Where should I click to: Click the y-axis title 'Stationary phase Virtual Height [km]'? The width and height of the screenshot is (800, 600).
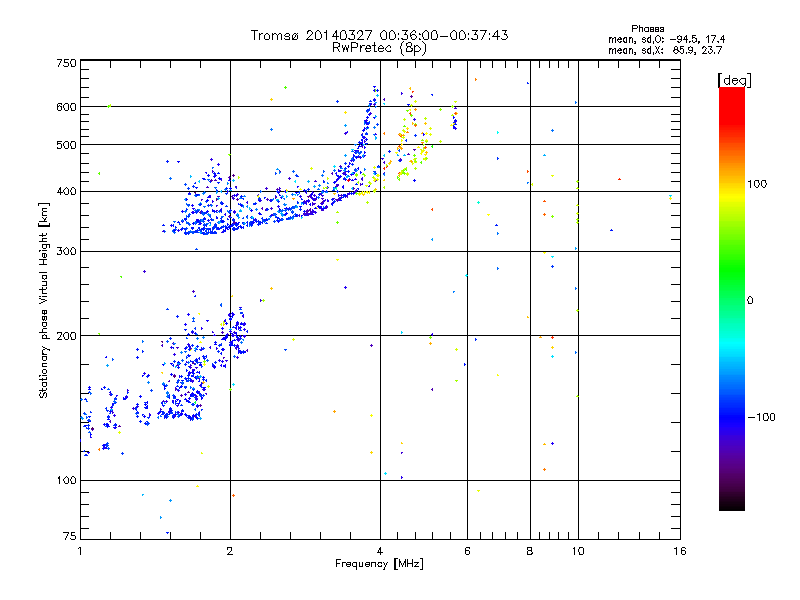pos(43,301)
